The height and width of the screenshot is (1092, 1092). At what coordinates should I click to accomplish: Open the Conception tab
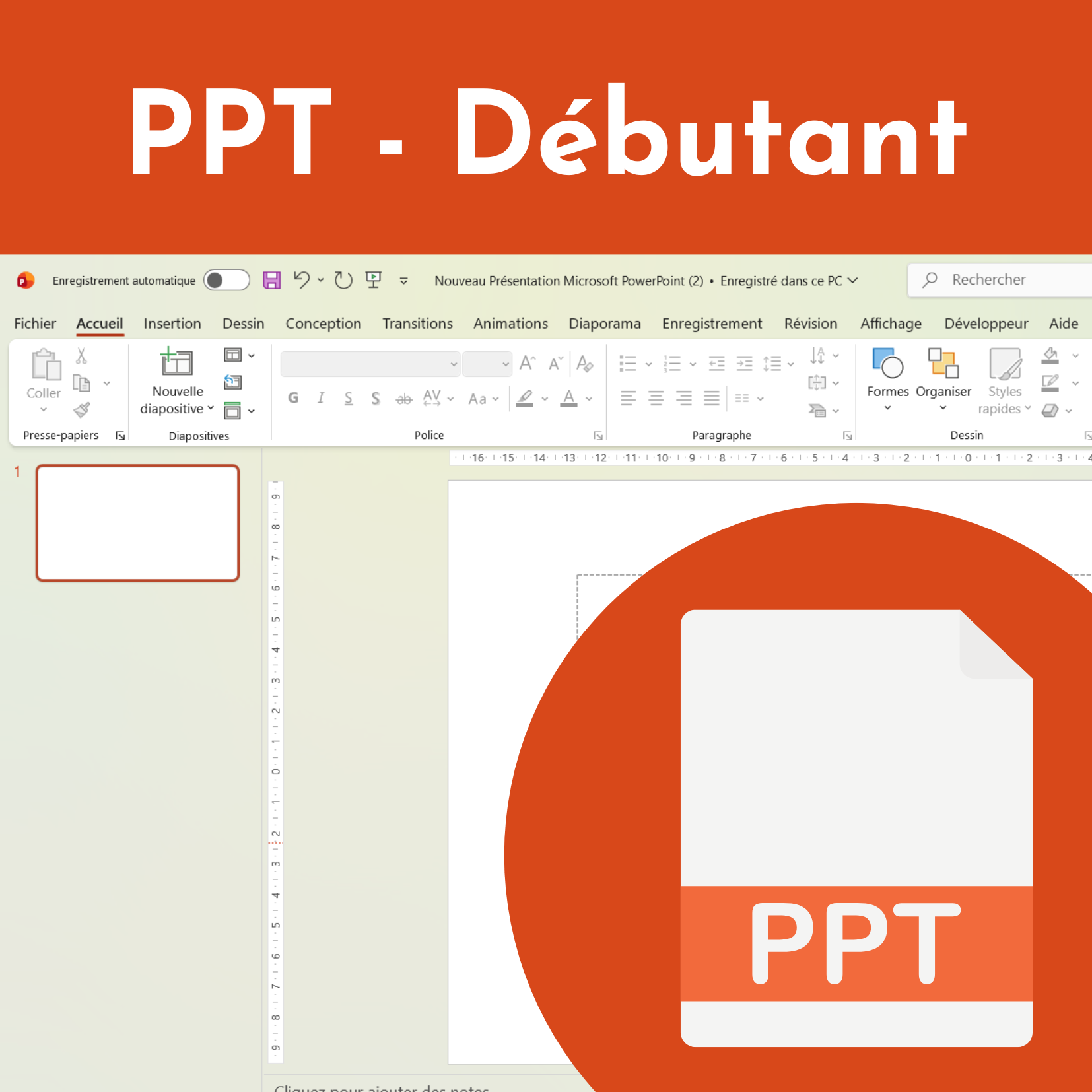click(323, 324)
